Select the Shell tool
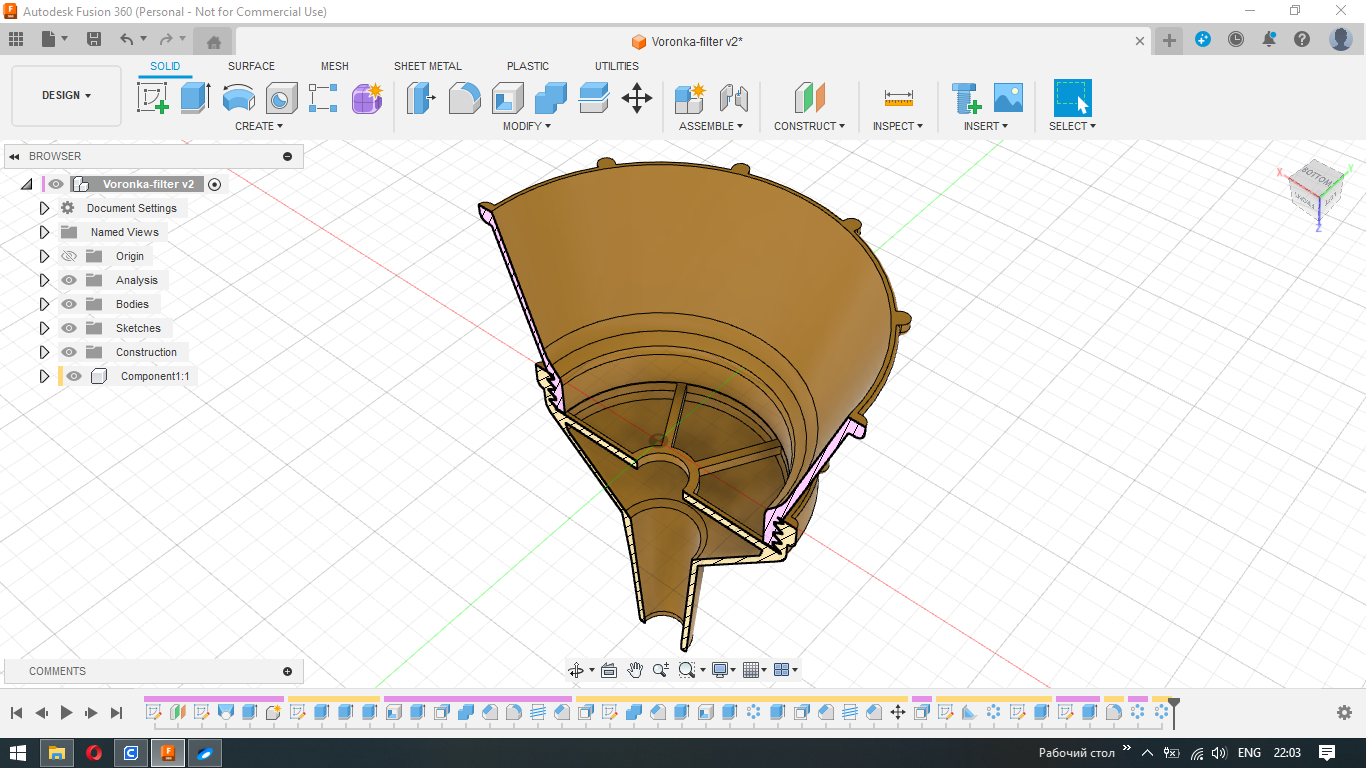This screenshot has height=768, width=1366. 507,98
